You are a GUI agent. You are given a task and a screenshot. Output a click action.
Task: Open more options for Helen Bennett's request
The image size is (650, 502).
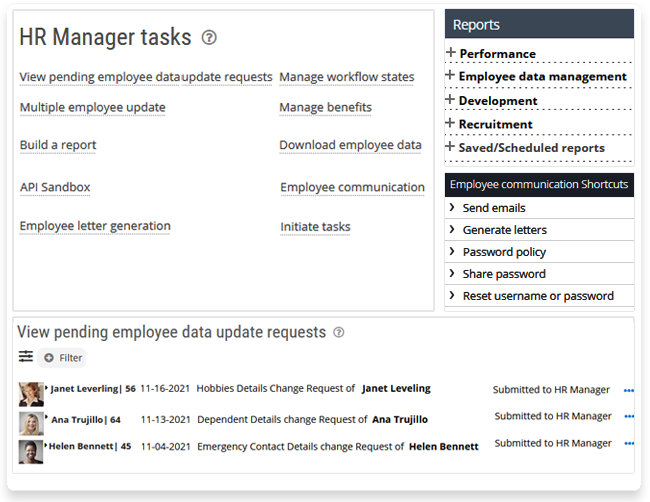[x=628, y=444]
